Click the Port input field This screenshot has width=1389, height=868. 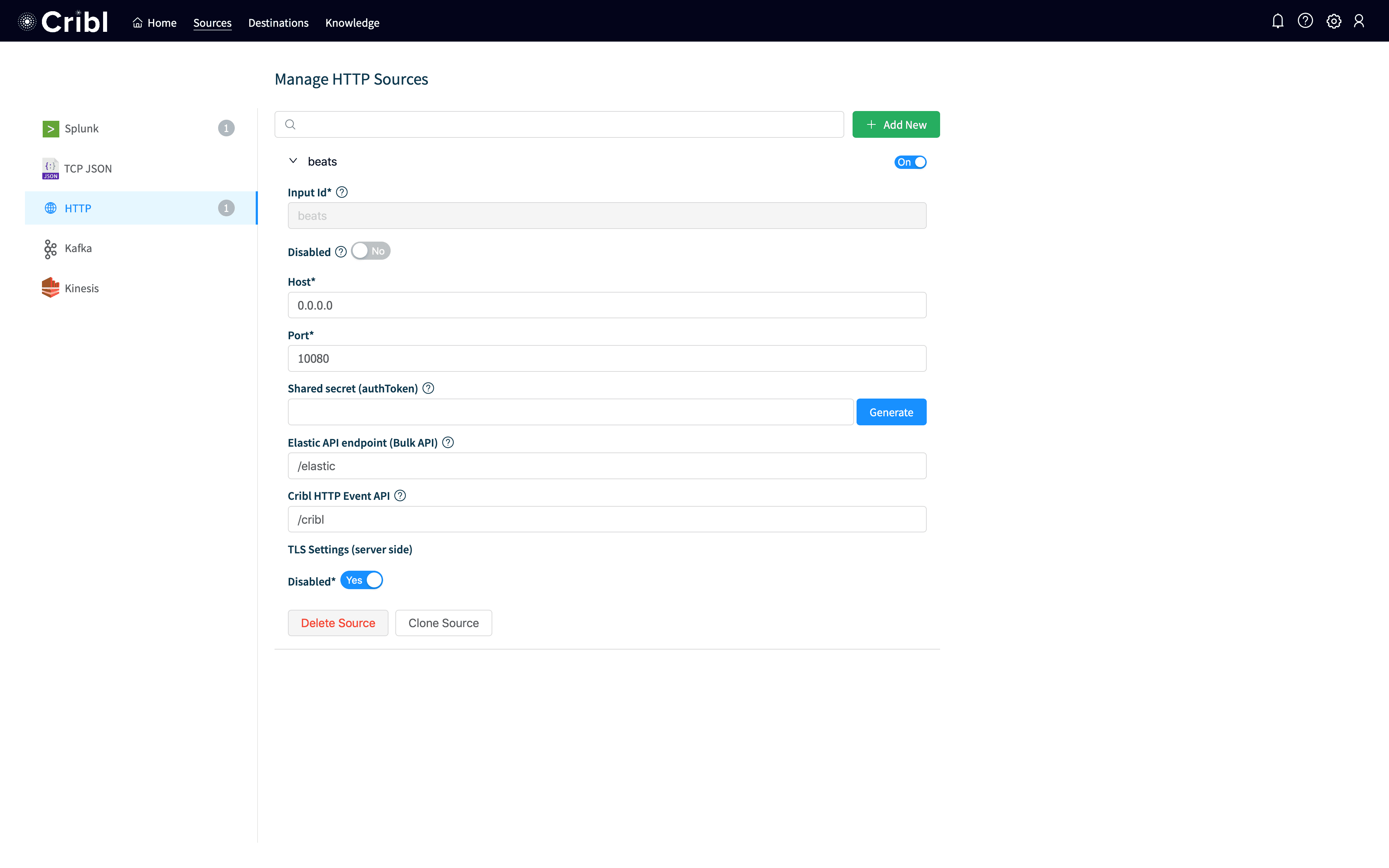(607, 358)
